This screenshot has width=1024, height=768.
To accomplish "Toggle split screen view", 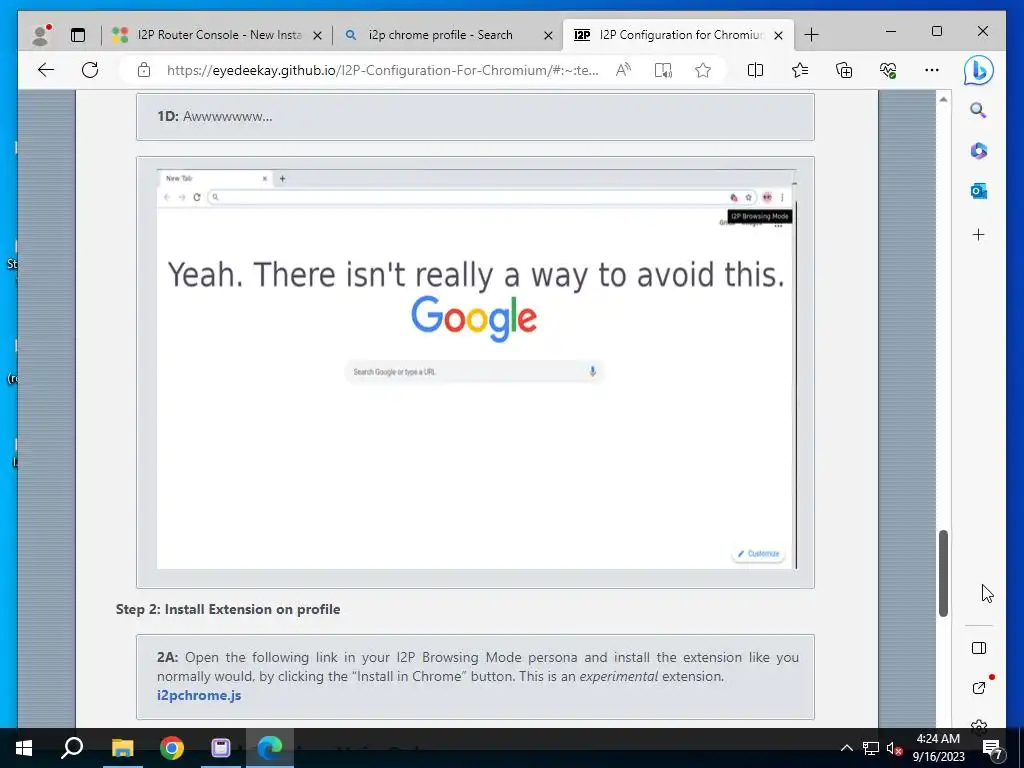I will (x=756, y=70).
